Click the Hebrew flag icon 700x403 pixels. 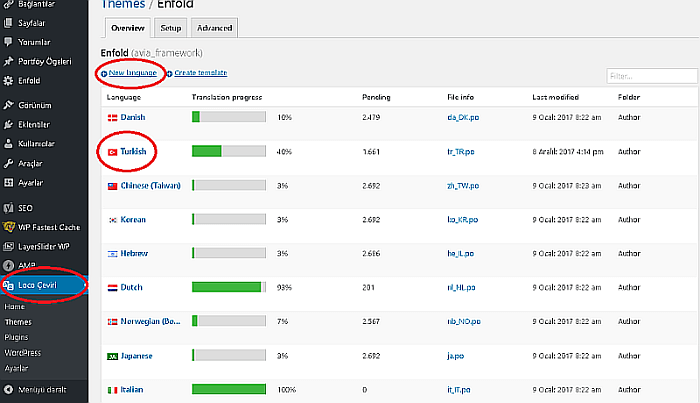pyautogui.click(x=112, y=254)
